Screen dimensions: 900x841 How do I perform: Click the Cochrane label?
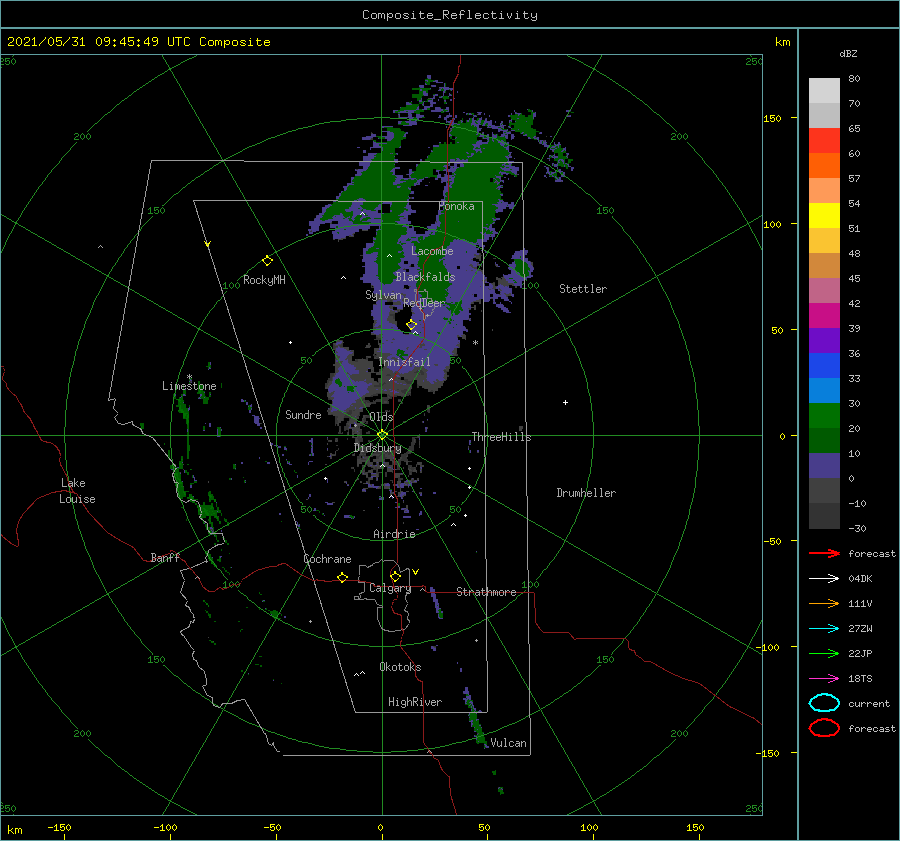[x=327, y=559]
